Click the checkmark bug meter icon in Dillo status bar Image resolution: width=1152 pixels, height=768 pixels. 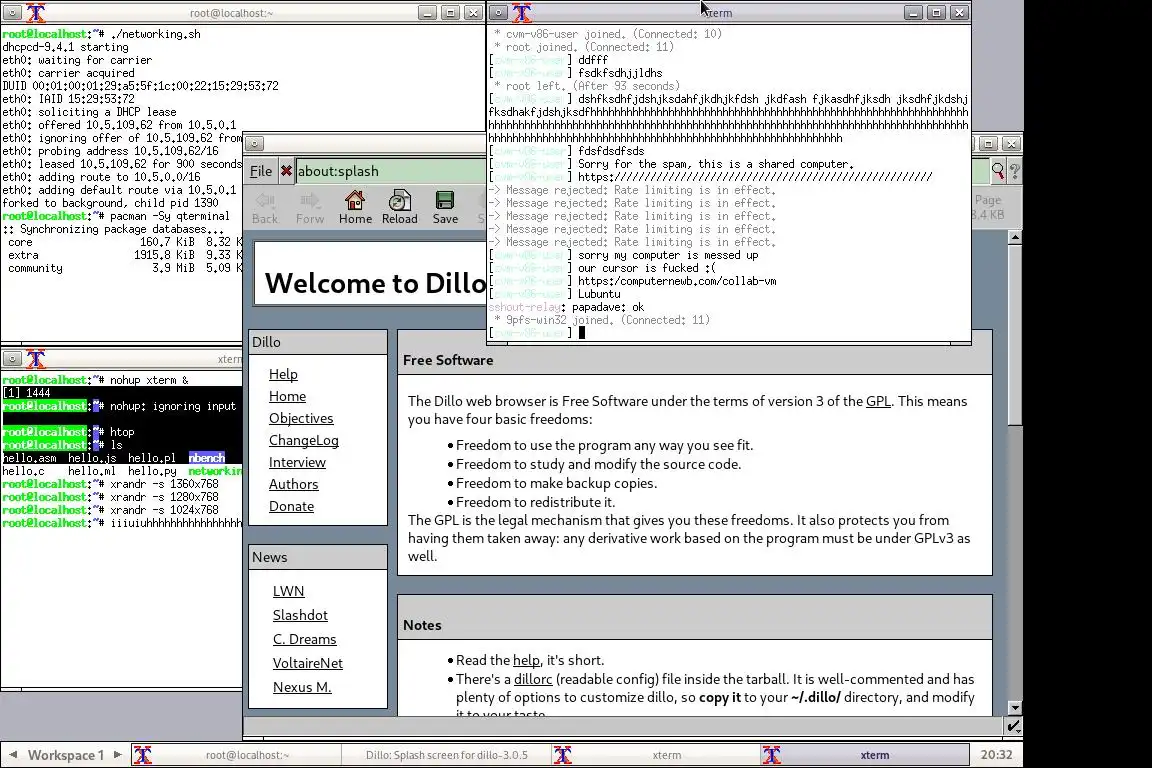tap(1013, 726)
